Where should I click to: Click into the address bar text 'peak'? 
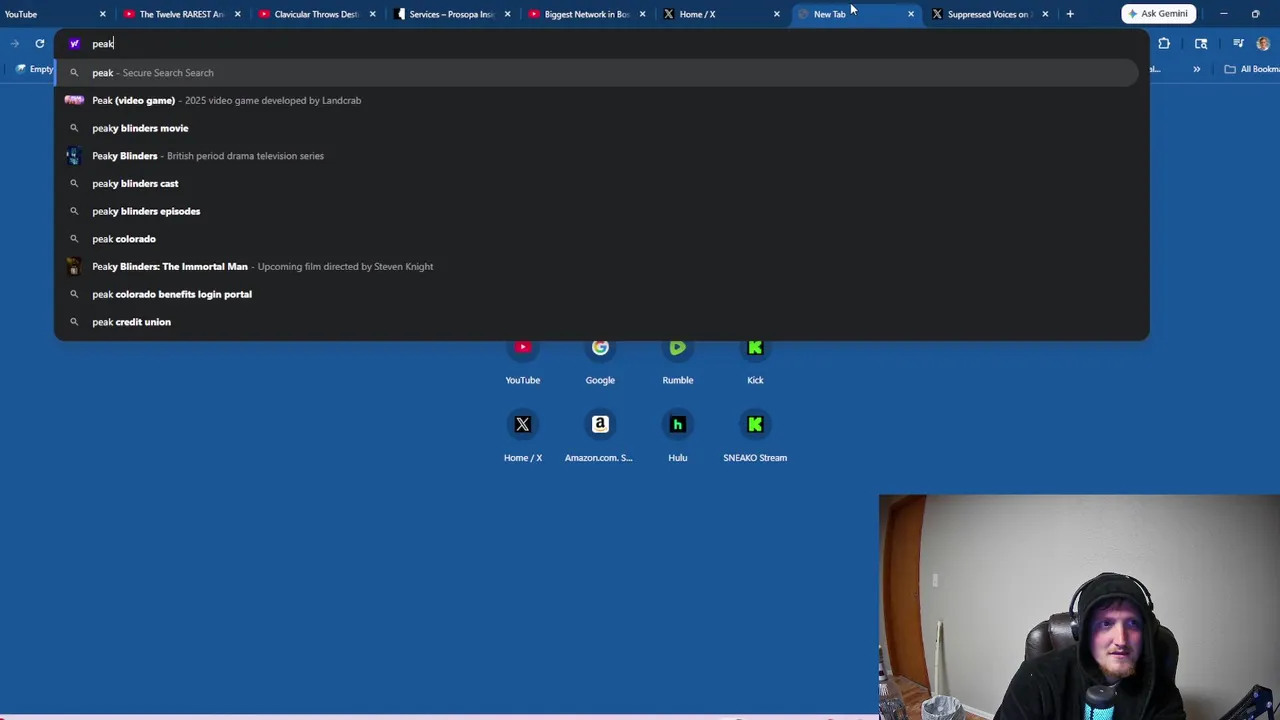103,44
